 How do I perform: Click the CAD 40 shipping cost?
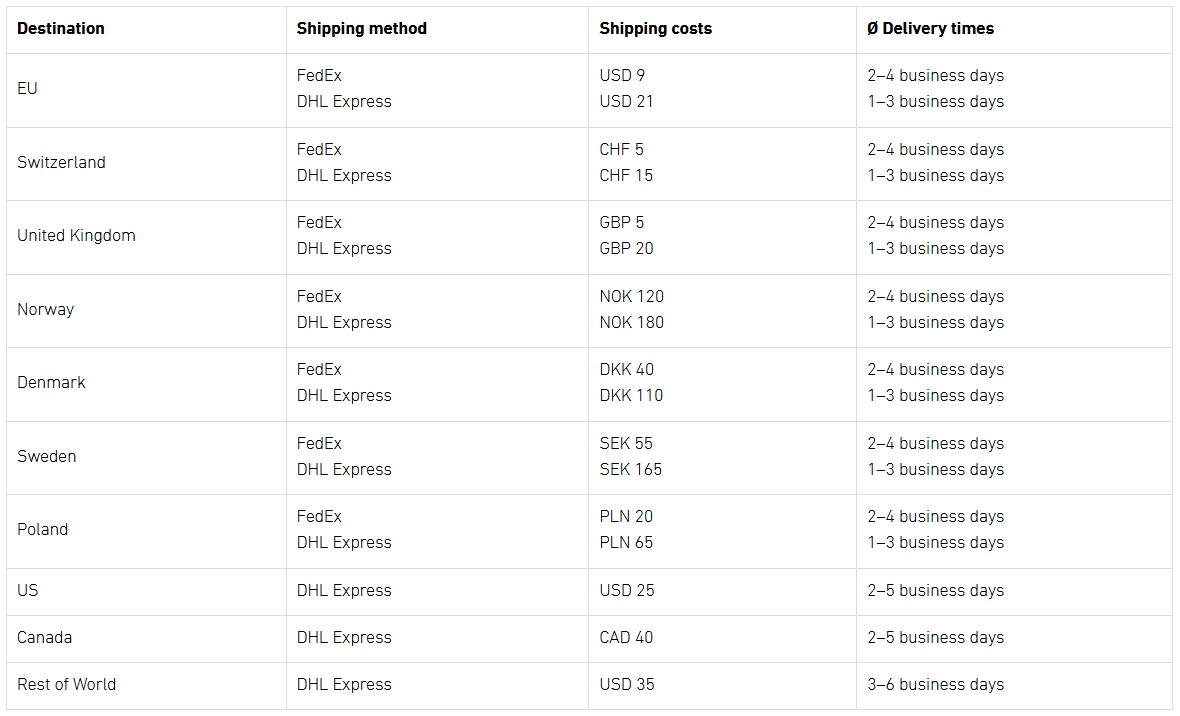click(x=626, y=637)
